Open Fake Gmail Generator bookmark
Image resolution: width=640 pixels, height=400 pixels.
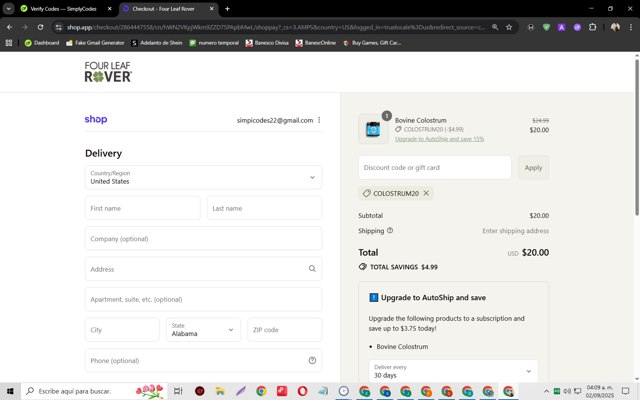[95, 42]
